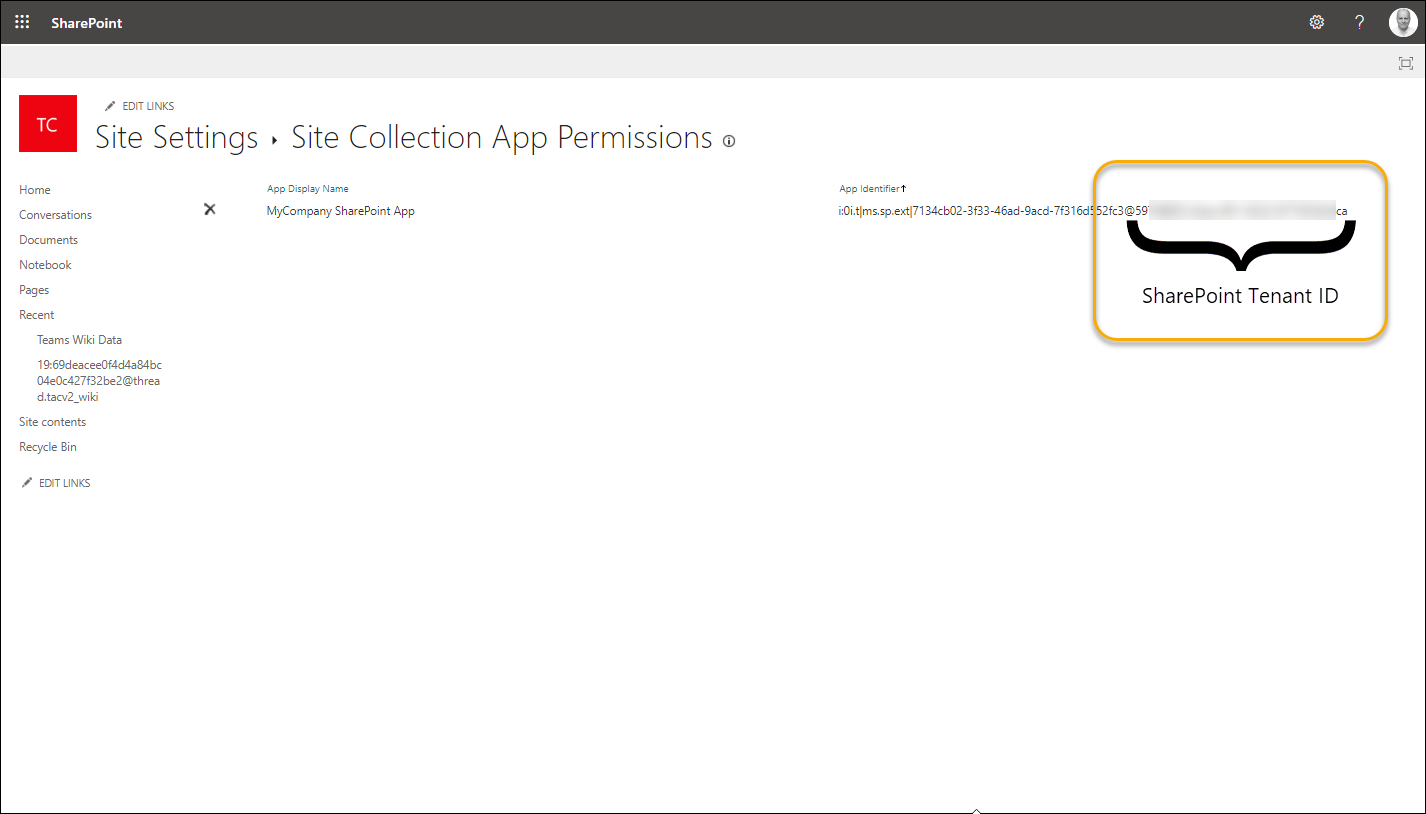Select the app identifier string
1426x814 pixels.
pos(1093,211)
